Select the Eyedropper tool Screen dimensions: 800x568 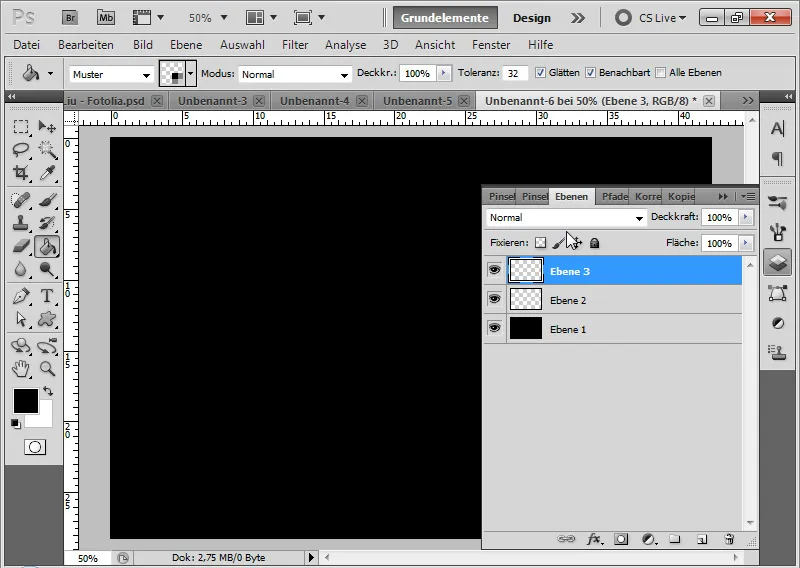47,173
